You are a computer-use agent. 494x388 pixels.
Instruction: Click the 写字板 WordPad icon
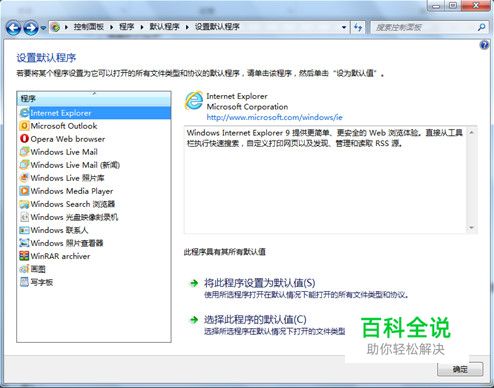24,282
